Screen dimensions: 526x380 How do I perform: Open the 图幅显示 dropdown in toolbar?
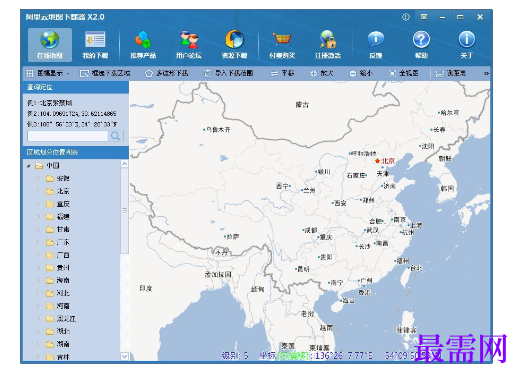(48, 73)
